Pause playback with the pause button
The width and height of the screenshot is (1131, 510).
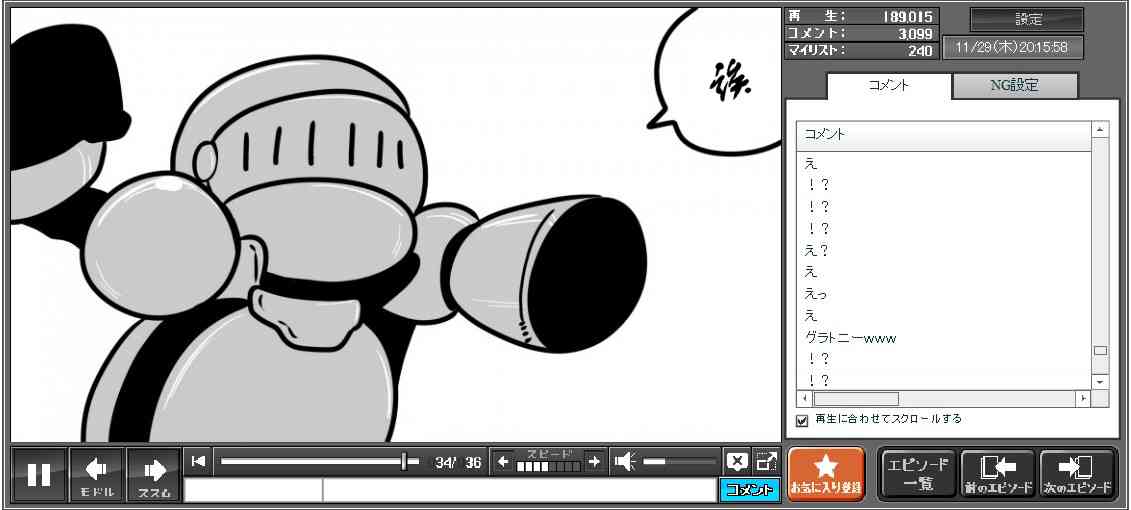[x=39, y=474]
